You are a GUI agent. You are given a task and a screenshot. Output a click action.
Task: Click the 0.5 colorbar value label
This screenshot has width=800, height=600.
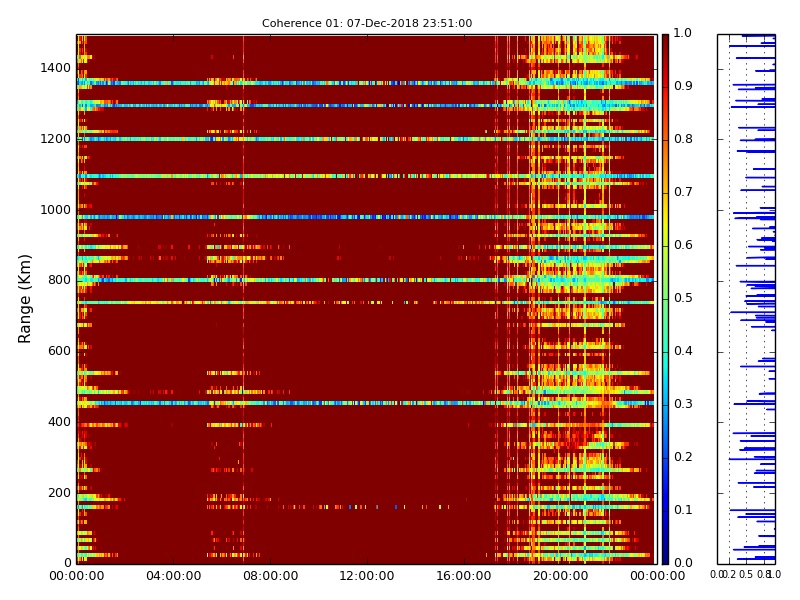[x=682, y=298]
